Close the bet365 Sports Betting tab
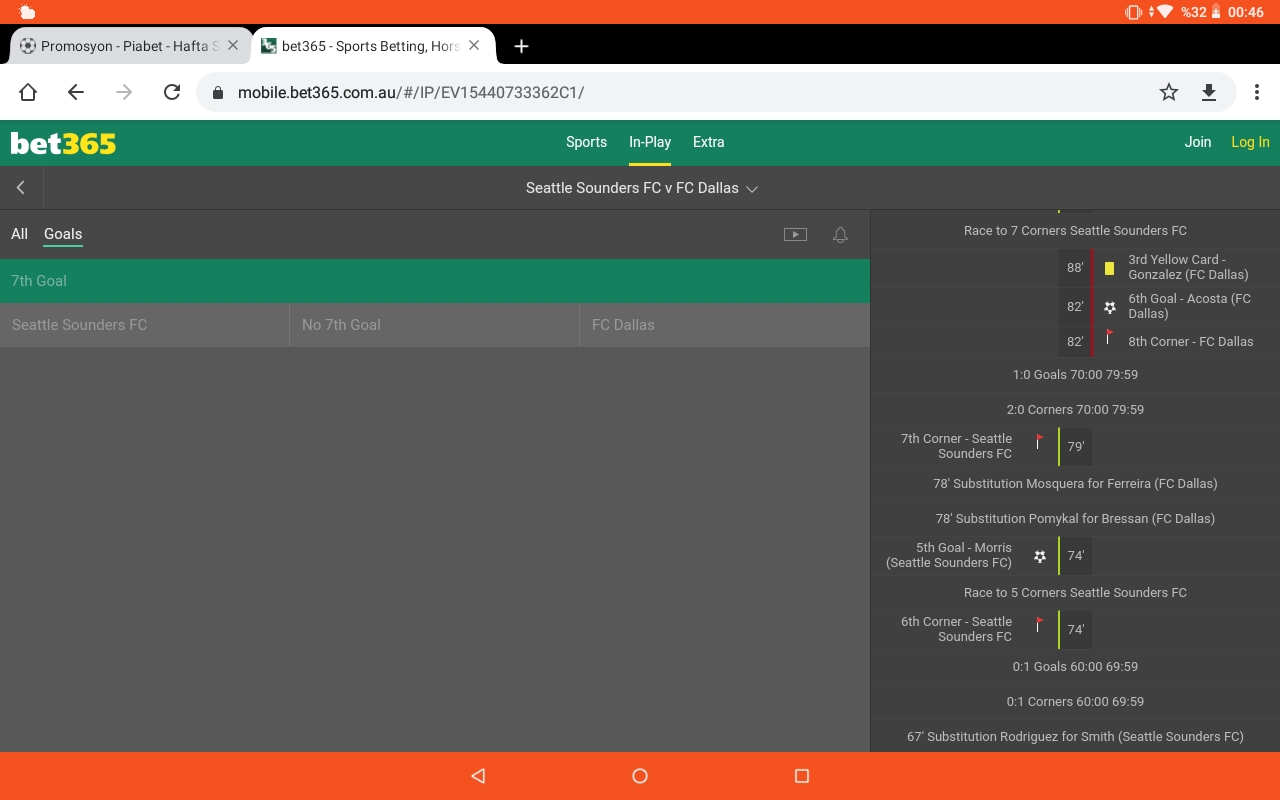The image size is (1280, 800). pos(474,46)
